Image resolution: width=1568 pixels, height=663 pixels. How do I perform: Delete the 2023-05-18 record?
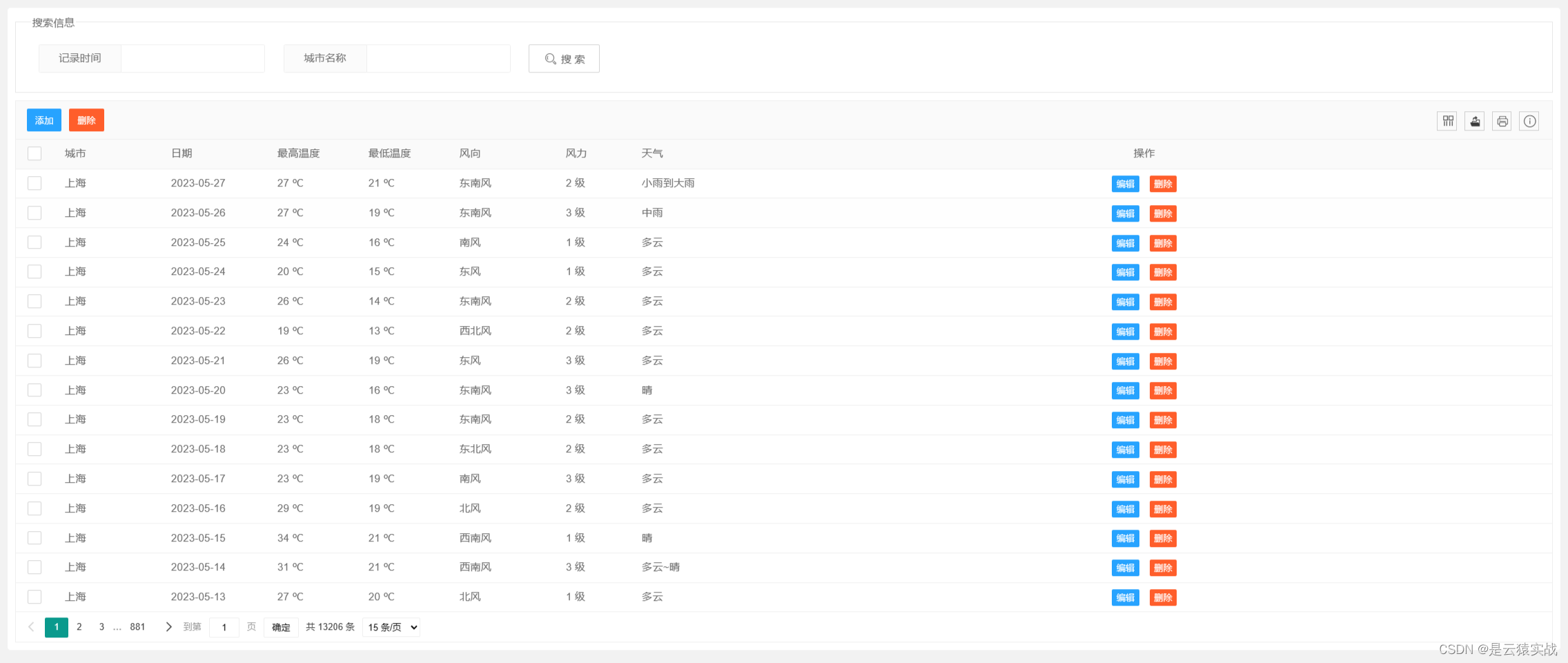(x=1163, y=450)
